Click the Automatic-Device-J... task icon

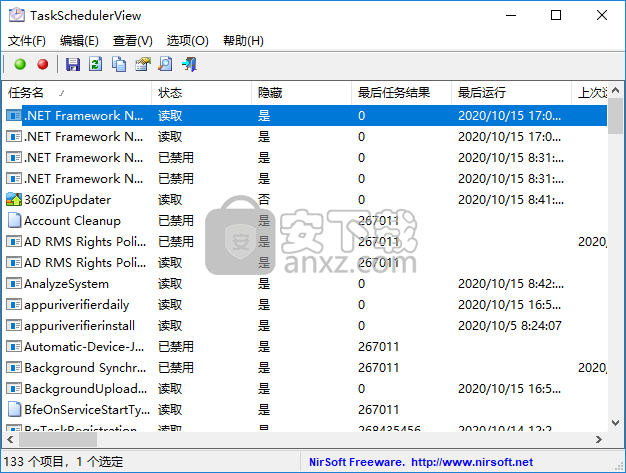[14, 346]
